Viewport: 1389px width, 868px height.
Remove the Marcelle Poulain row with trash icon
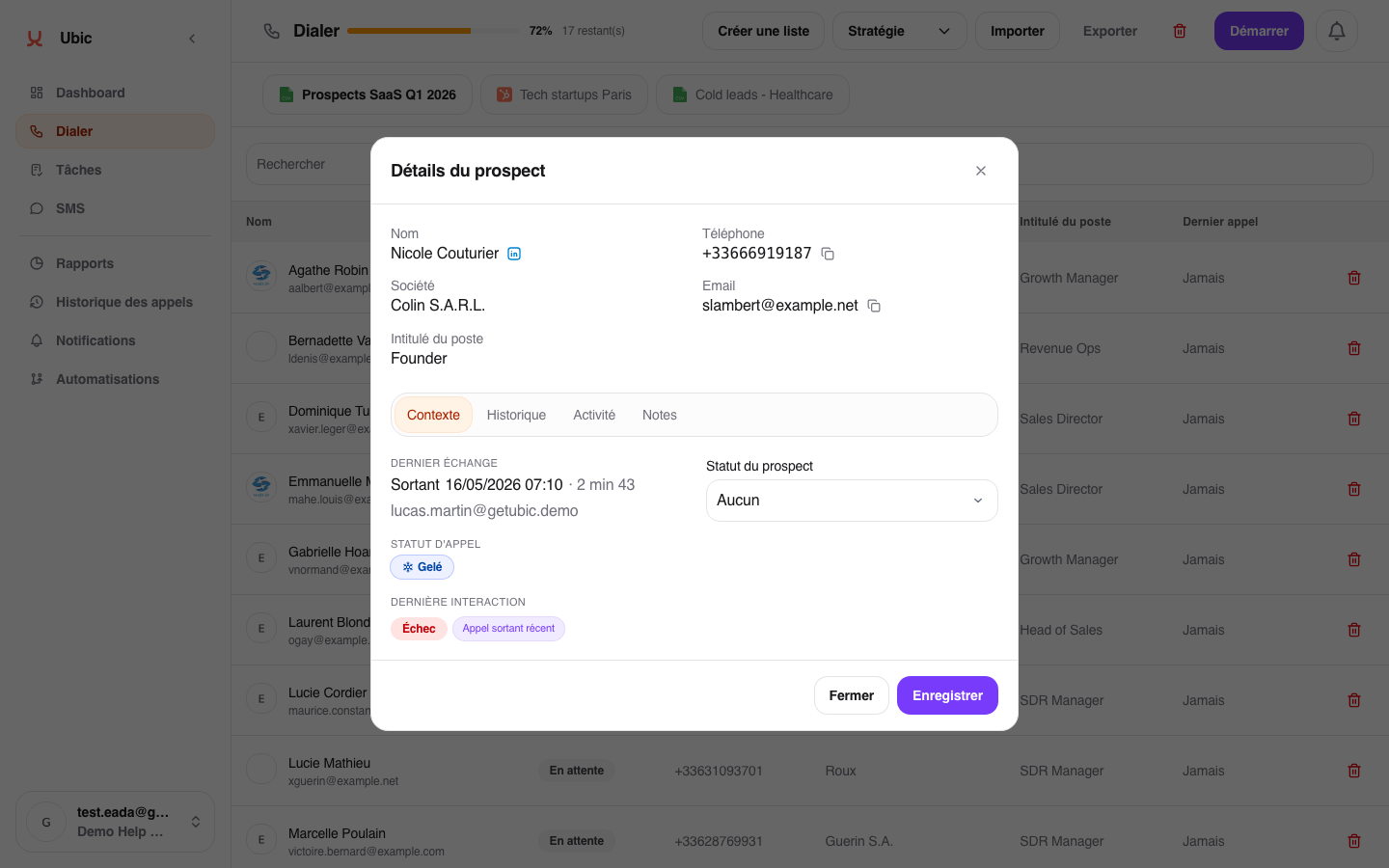point(1354,841)
